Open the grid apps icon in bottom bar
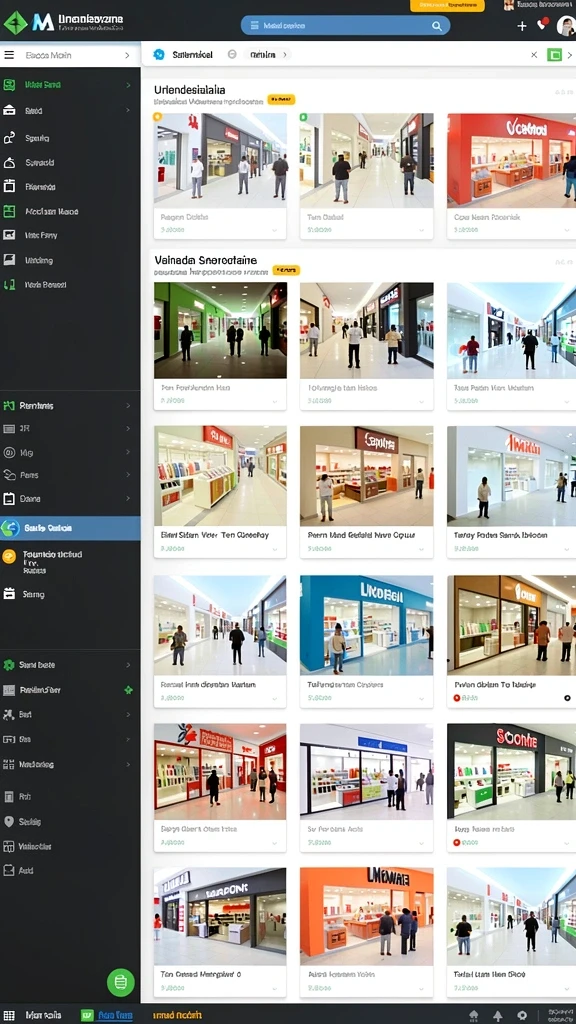Screen dimensions: 576x1024 [x=9, y=1016]
